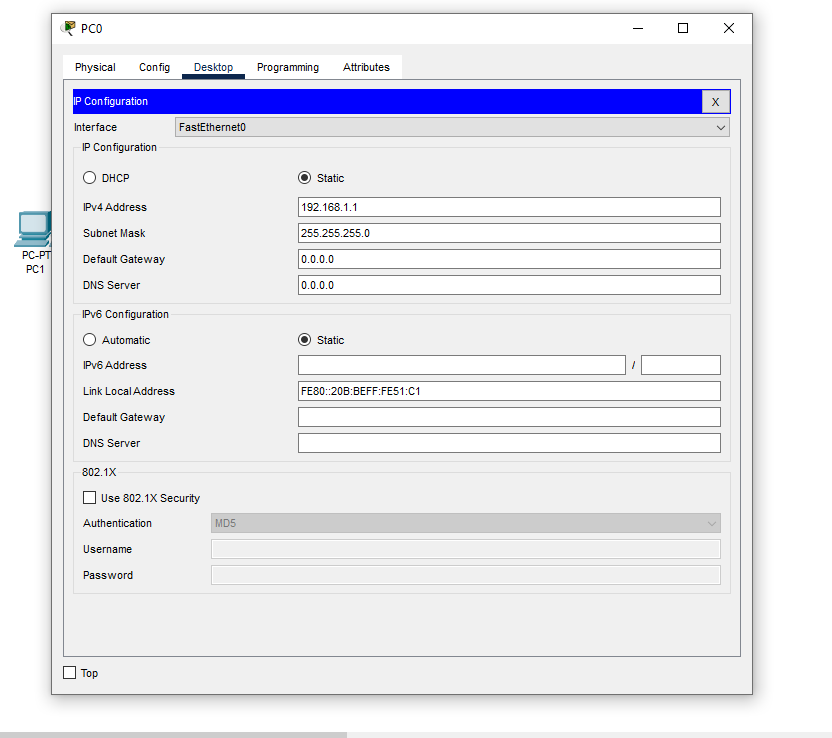Viewport: 832px width, 738px height.
Task: Expand the Interface FastEthernet0 dropdown
Action: [452, 127]
